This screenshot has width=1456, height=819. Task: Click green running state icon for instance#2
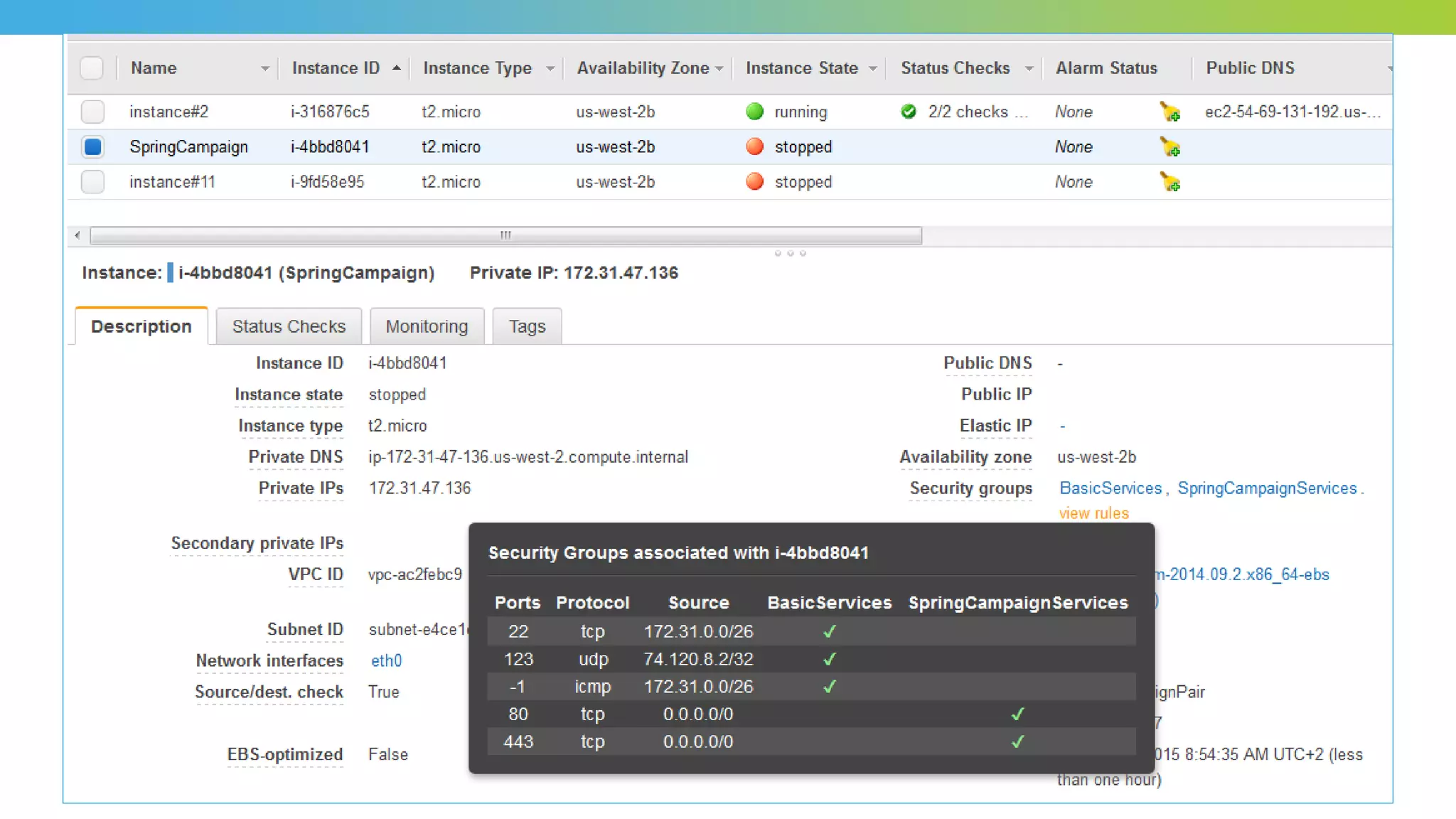(x=754, y=112)
